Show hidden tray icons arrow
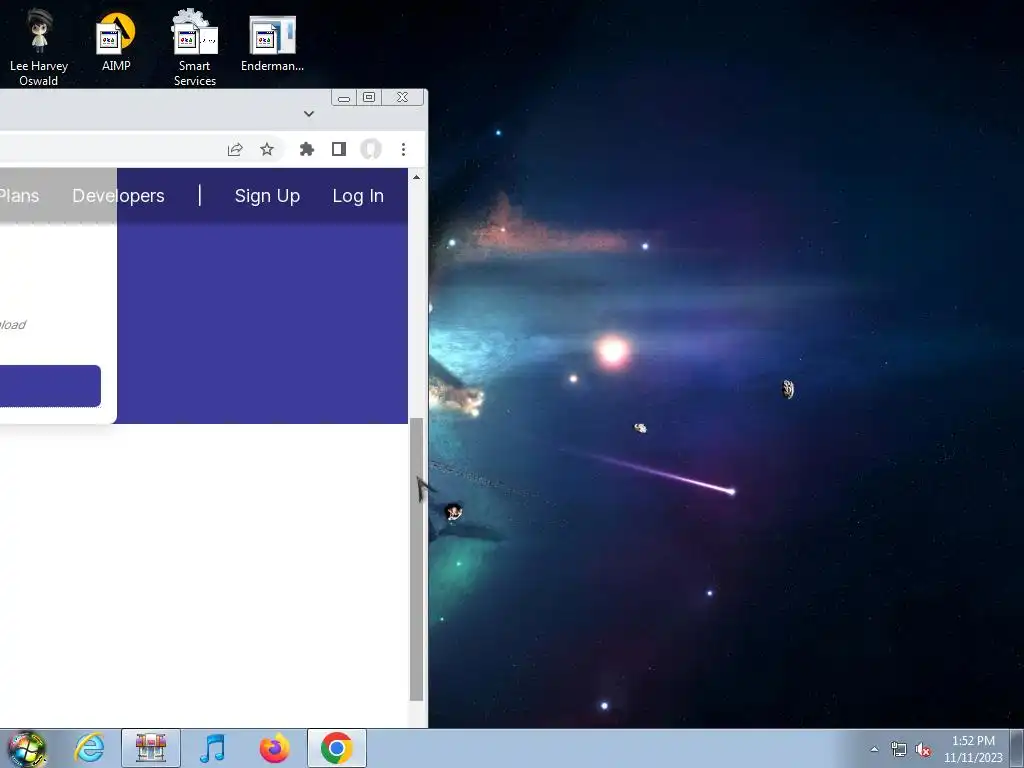This screenshot has width=1024, height=768. coord(874,749)
